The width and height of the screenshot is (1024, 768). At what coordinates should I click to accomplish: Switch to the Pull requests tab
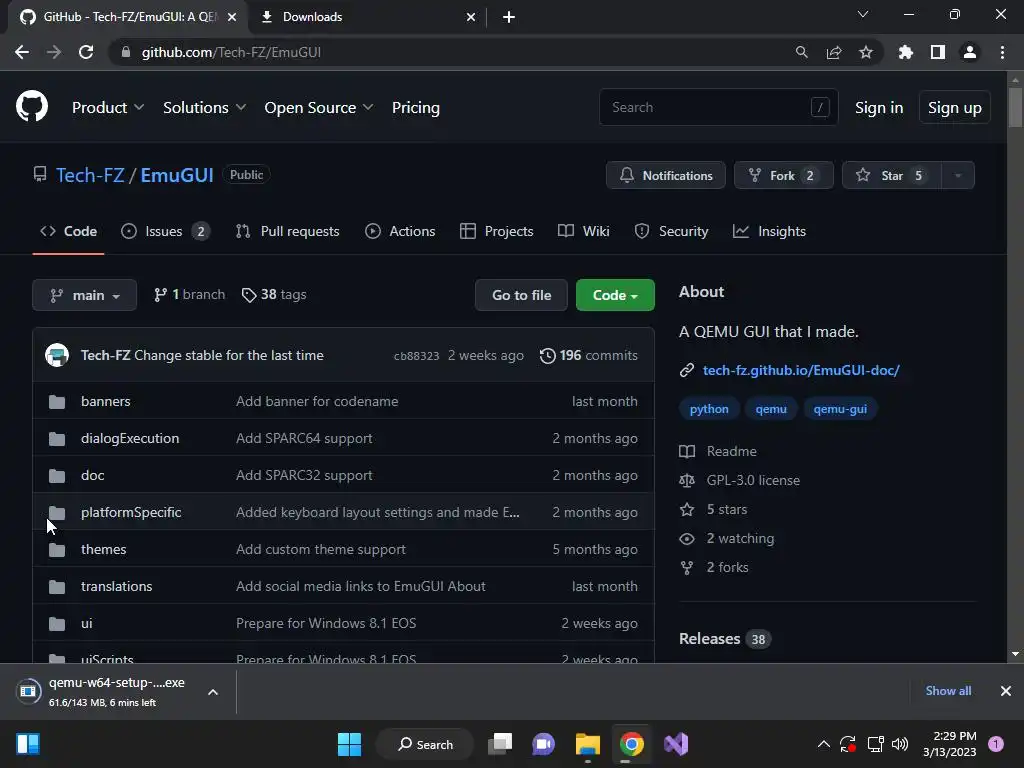pos(287,231)
